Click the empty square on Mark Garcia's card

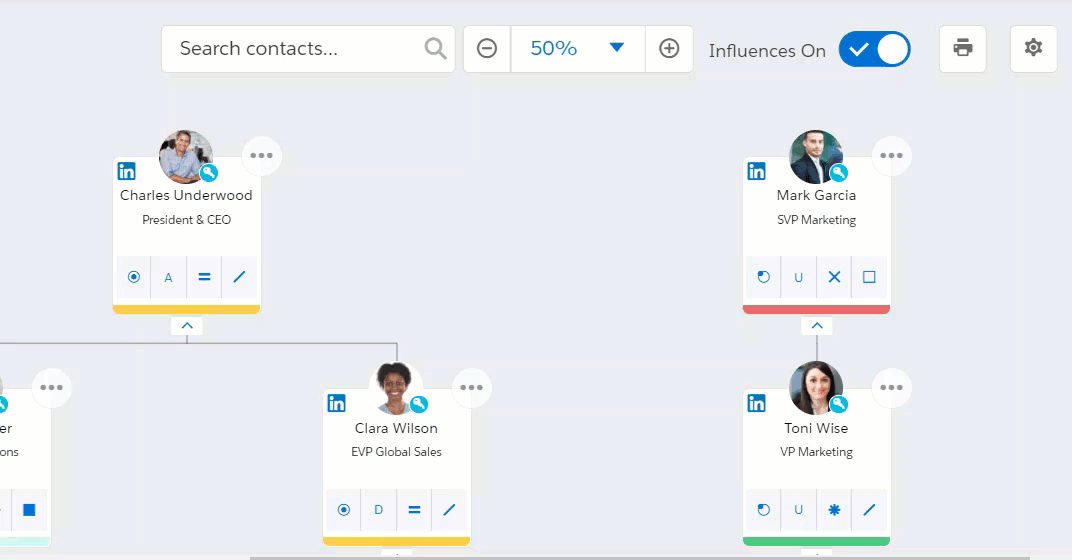[x=869, y=277]
